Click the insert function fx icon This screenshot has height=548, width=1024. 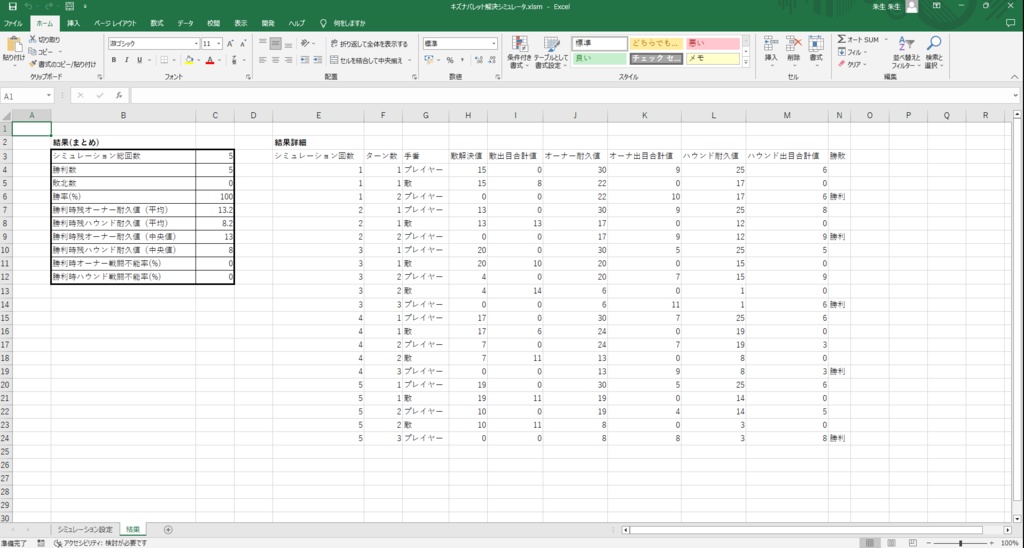[x=119, y=95]
